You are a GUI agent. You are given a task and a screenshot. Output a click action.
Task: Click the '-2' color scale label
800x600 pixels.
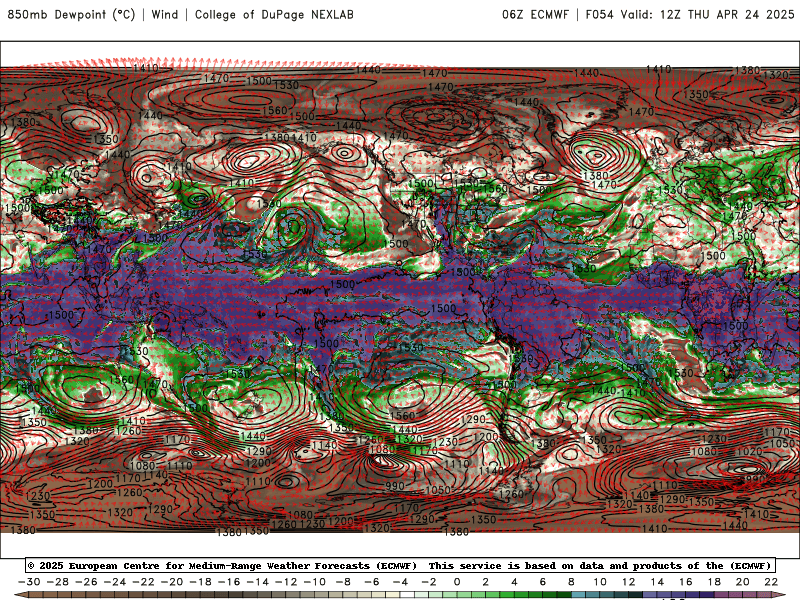429,582
